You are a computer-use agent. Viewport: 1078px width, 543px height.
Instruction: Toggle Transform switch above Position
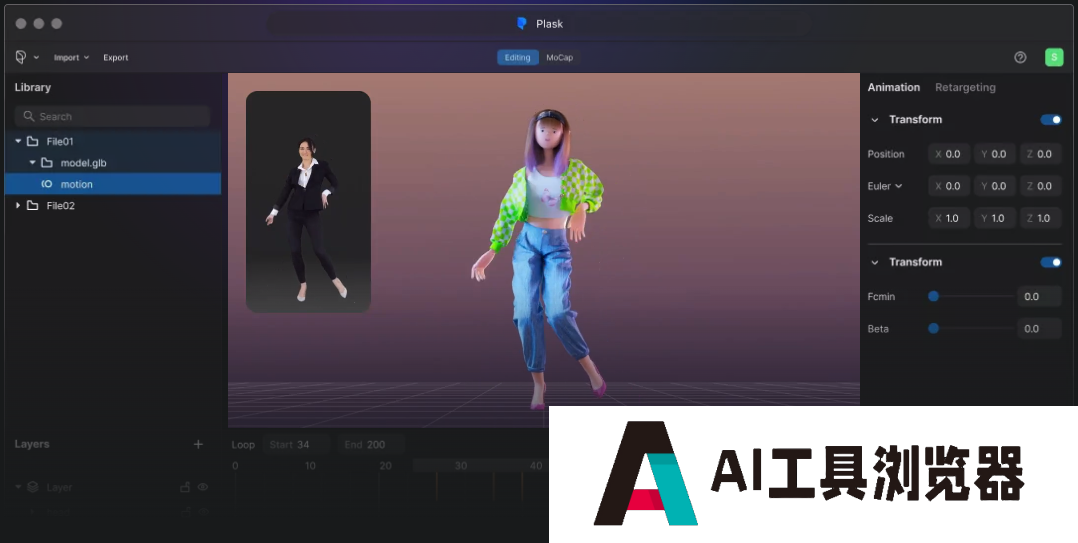click(1050, 120)
